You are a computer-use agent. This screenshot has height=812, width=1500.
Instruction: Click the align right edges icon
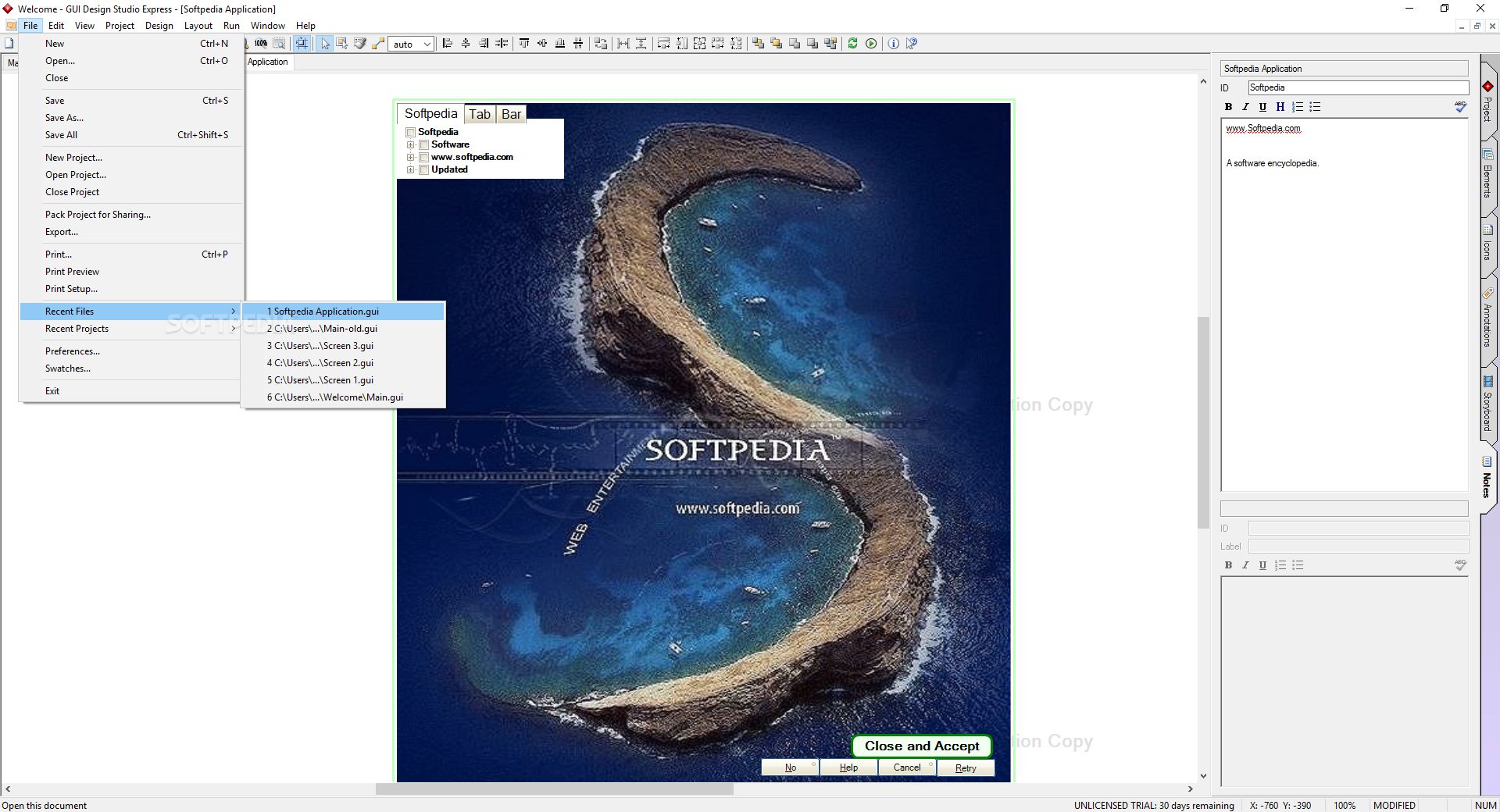pos(484,44)
